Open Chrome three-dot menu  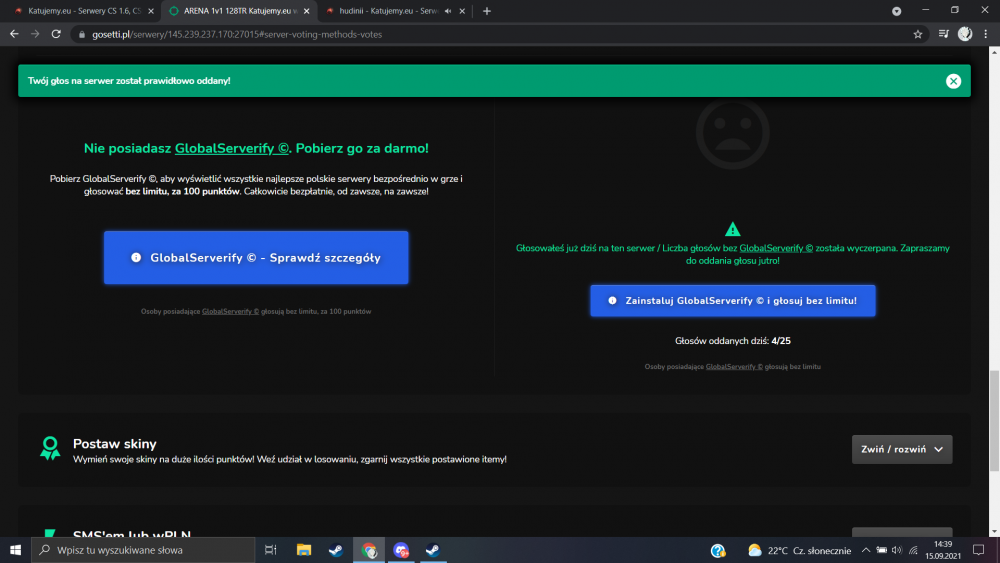coord(986,34)
